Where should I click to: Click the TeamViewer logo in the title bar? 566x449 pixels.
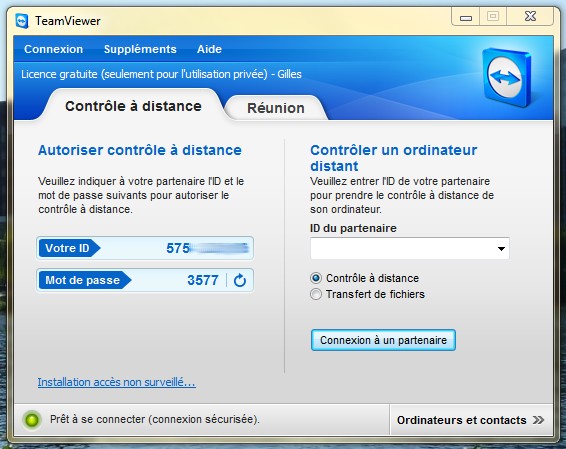click(22, 21)
